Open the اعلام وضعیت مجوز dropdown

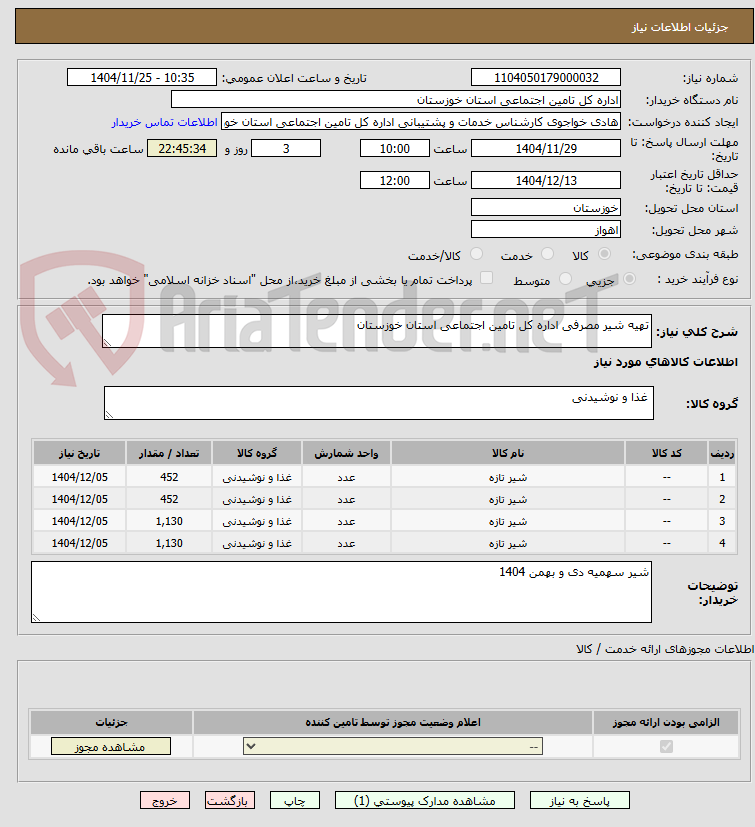(393, 746)
